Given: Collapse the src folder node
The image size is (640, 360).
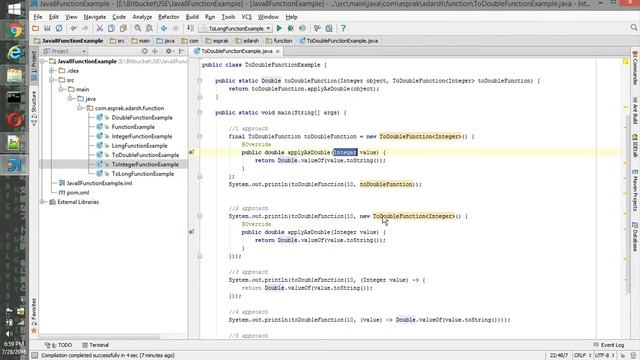Looking at the screenshot, I should (52, 80).
